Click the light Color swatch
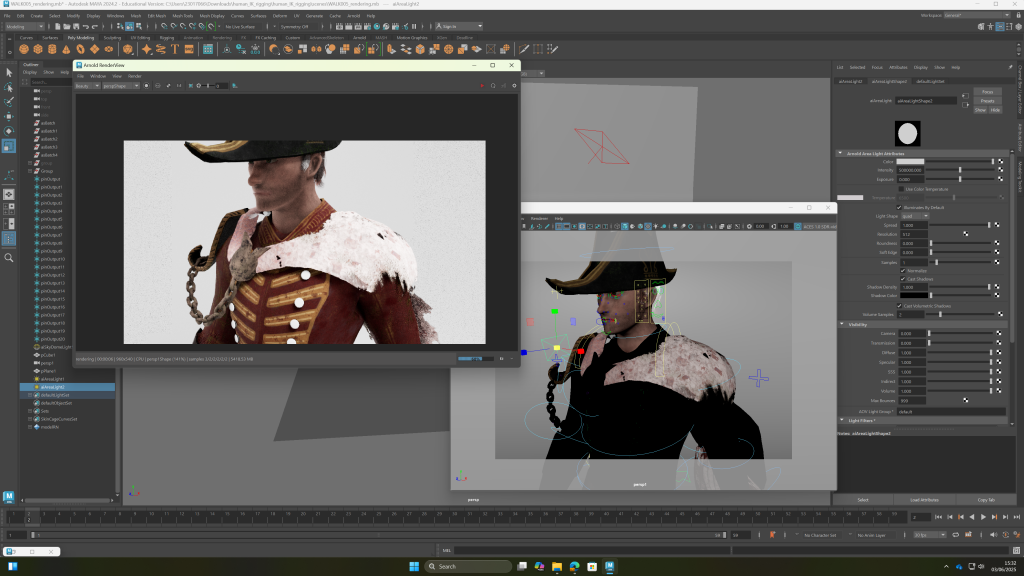Screen dimensions: 1024x576 tap(910, 162)
